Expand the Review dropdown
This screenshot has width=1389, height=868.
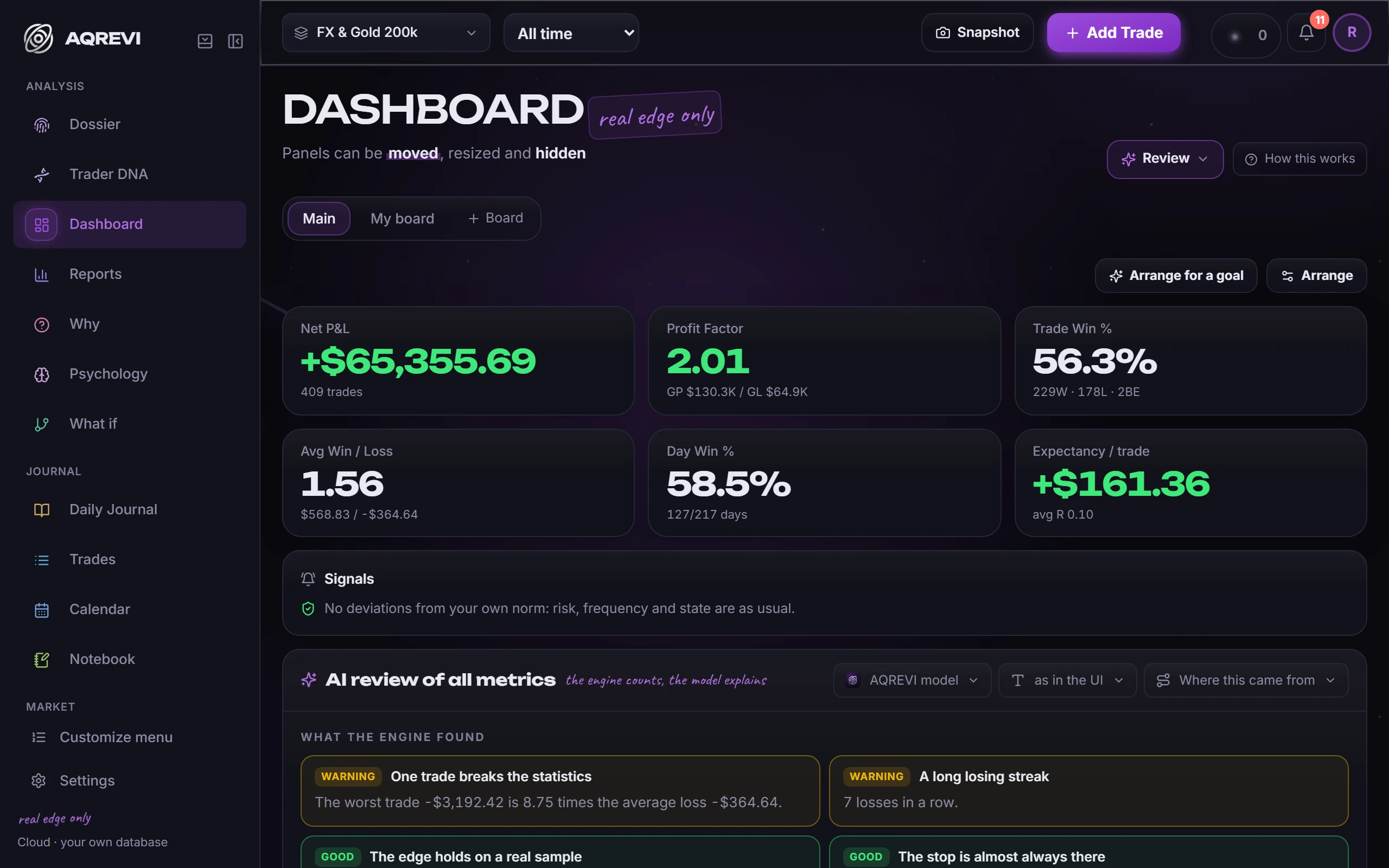[1164, 159]
